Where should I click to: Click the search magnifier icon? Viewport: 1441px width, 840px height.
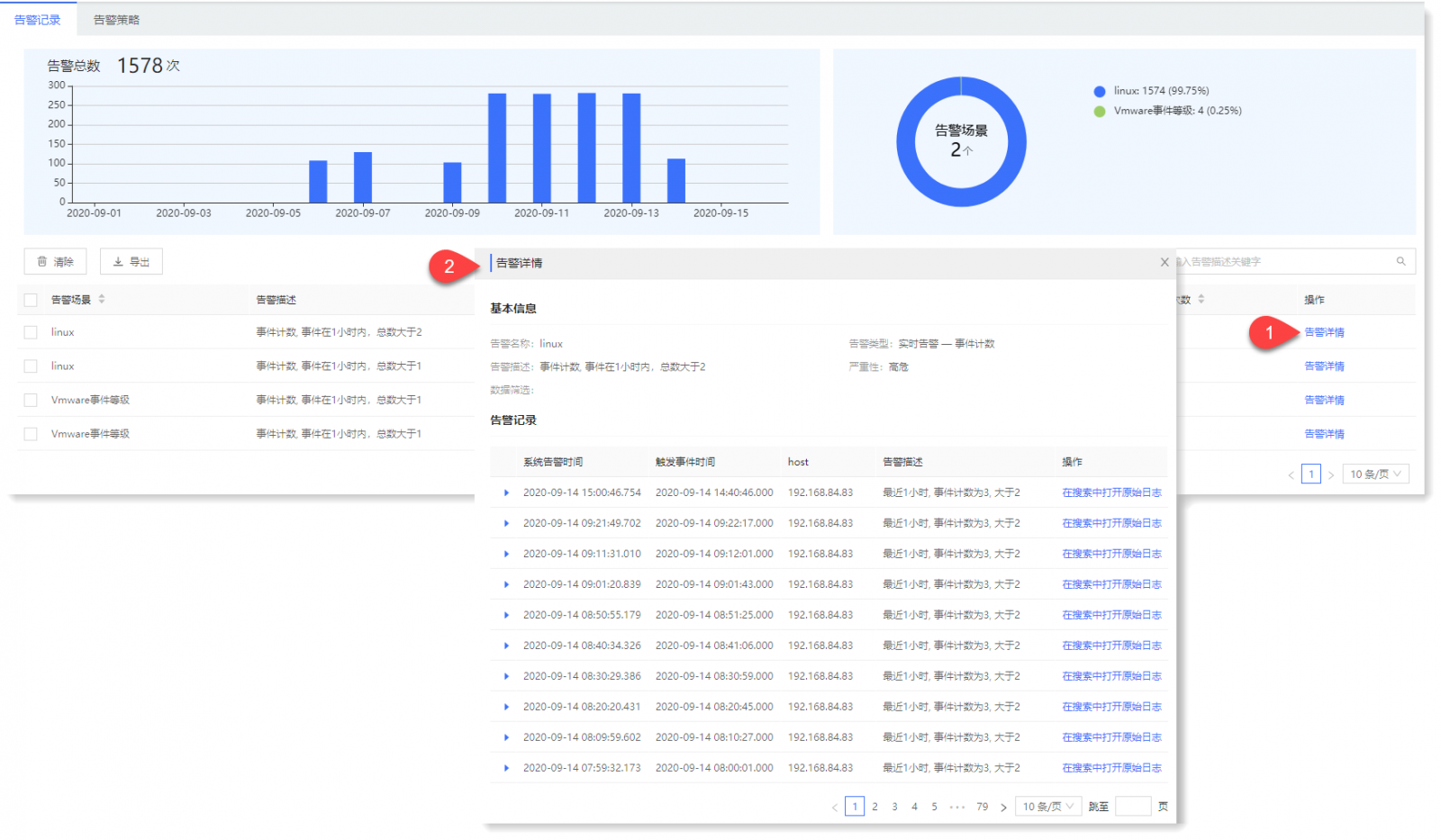click(1400, 261)
